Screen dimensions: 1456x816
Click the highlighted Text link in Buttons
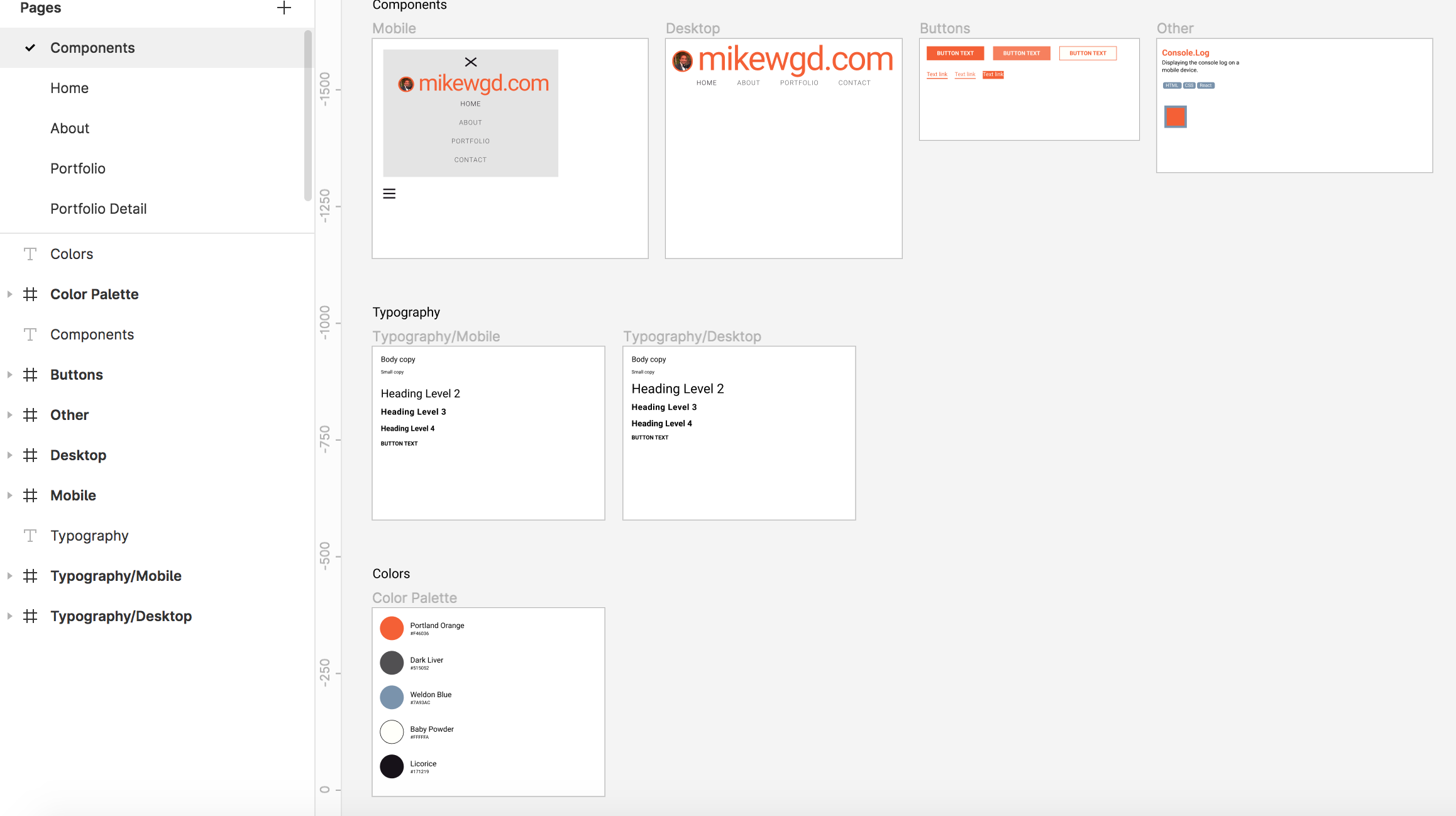(x=993, y=75)
